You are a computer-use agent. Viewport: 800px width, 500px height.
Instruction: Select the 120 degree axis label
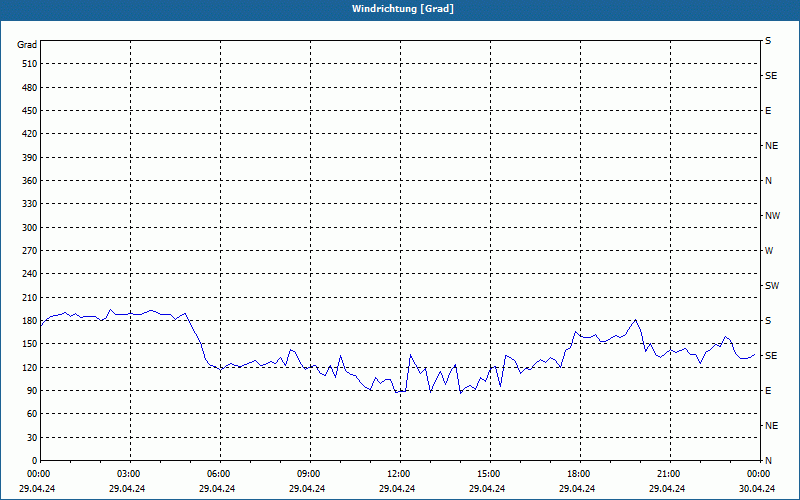[30, 368]
